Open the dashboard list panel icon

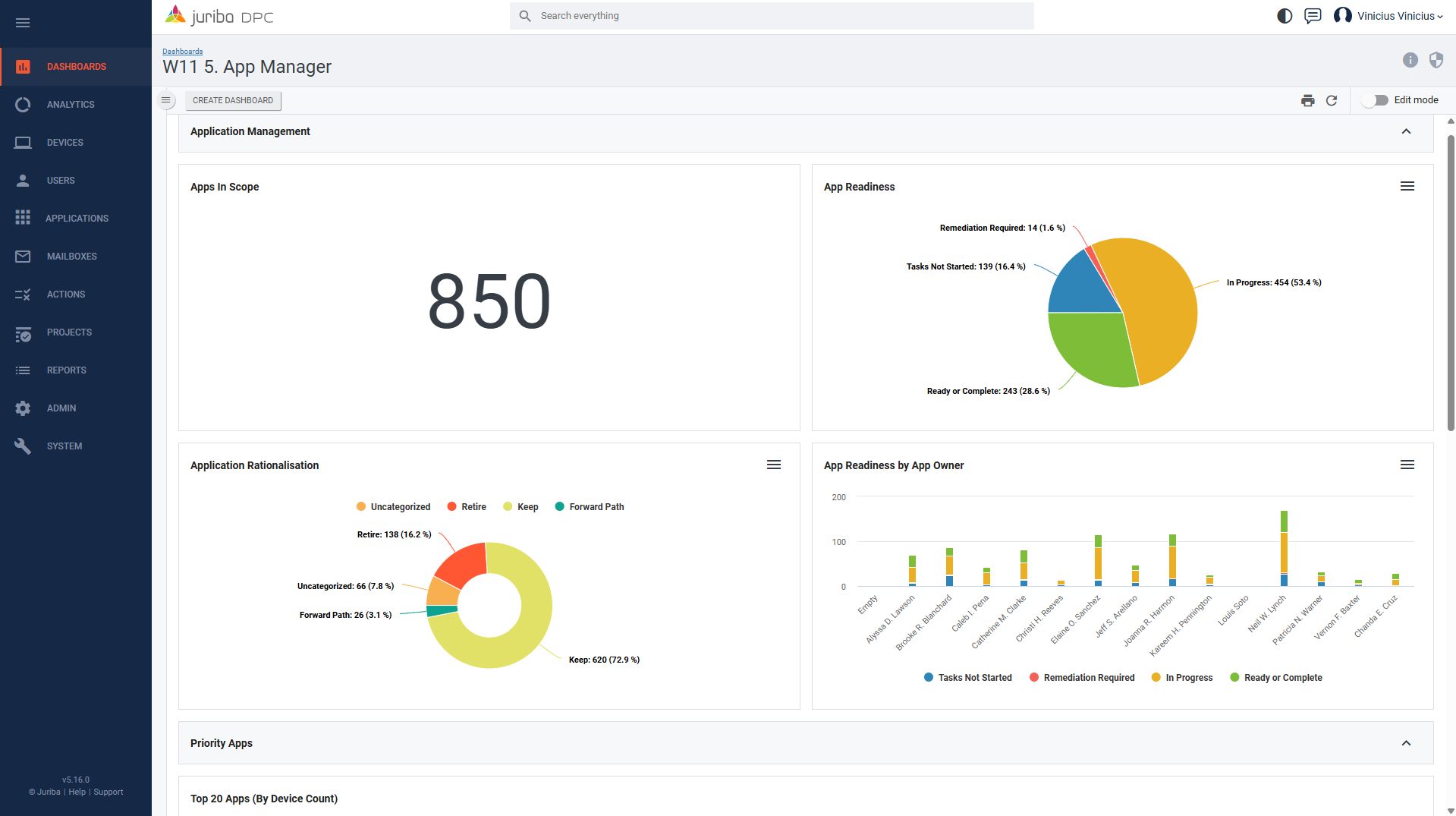pyautogui.click(x=166, y=100)
